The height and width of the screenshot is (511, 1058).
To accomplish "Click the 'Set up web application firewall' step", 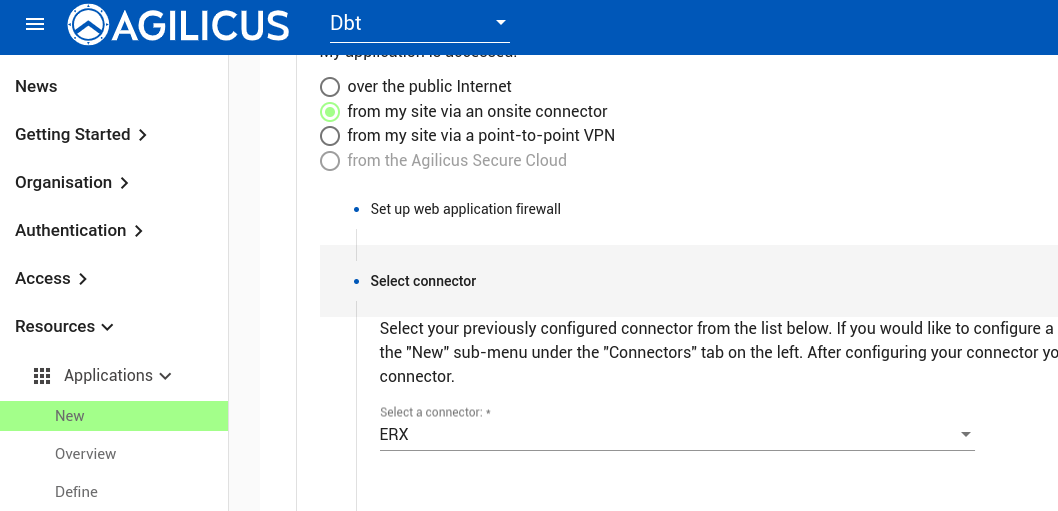I will tap(465, 209).
